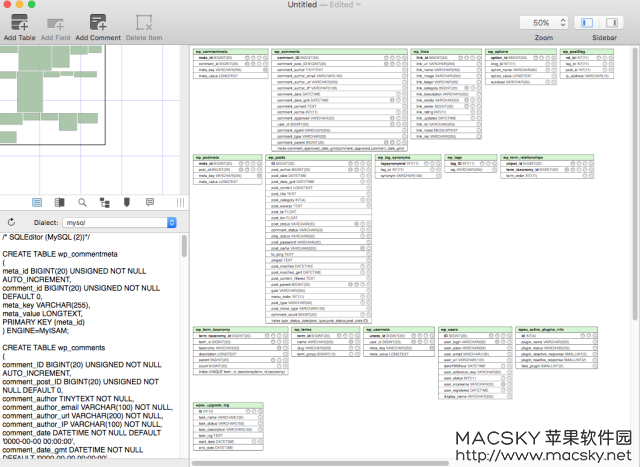Open the hierarchy tree icon in sidebar

pos(105,202)
